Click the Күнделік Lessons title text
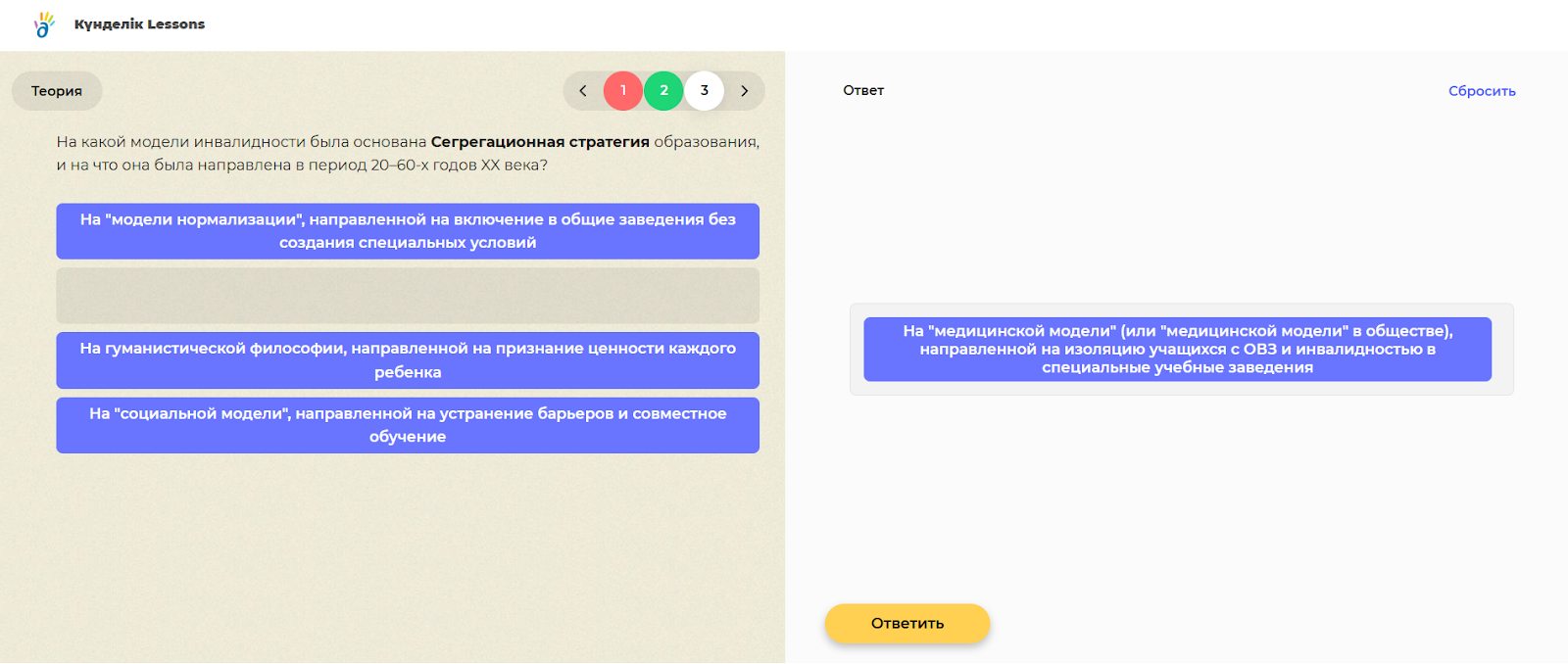The image size is (1568, 664). [139, 24]
